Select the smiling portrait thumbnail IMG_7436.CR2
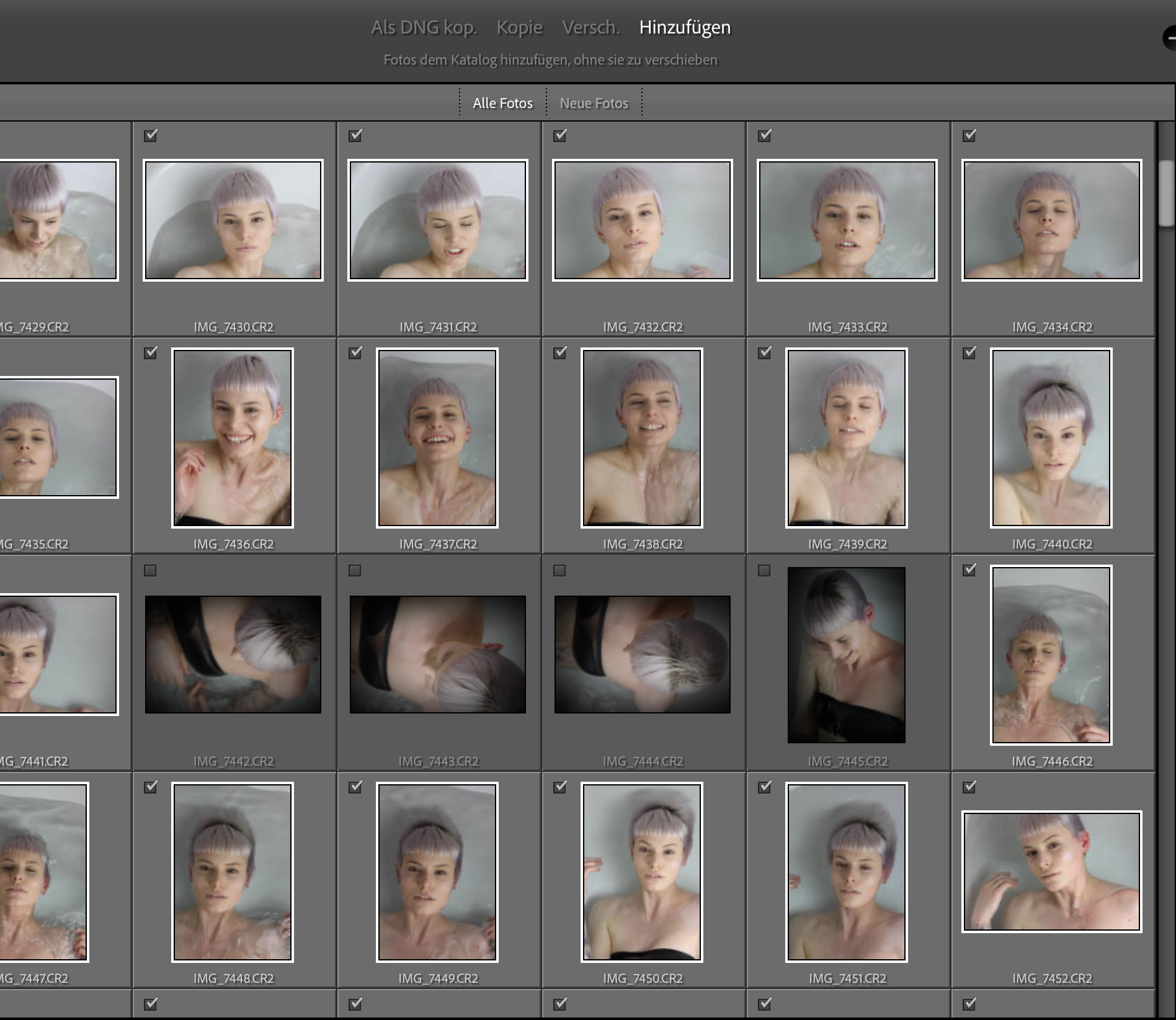 coord(233,438)
